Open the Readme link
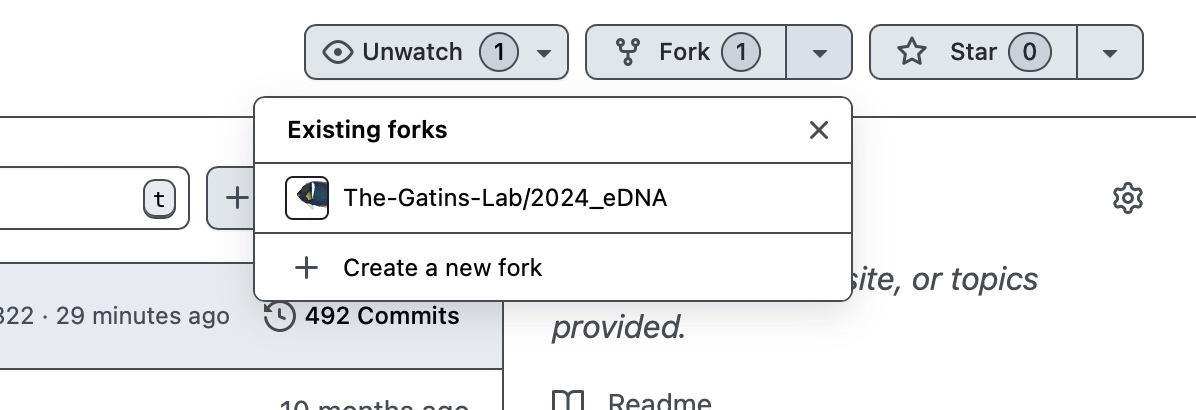The image size is (1196, 410). [660, 402]
